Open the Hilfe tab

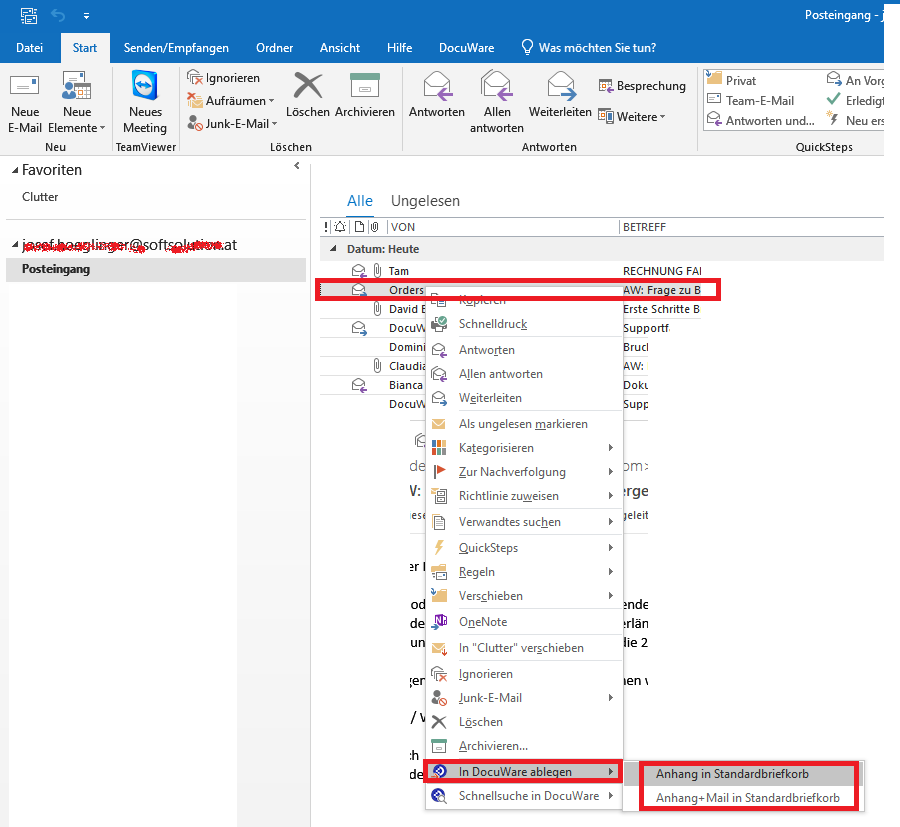click(x=399, y=48)
